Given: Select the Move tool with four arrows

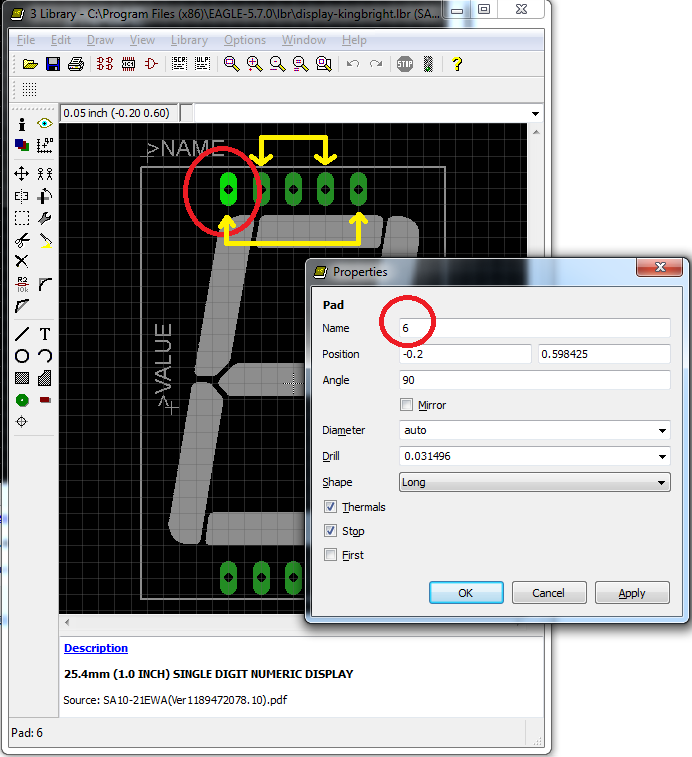Looking at the screenshot, I should [x=21, y=173].
